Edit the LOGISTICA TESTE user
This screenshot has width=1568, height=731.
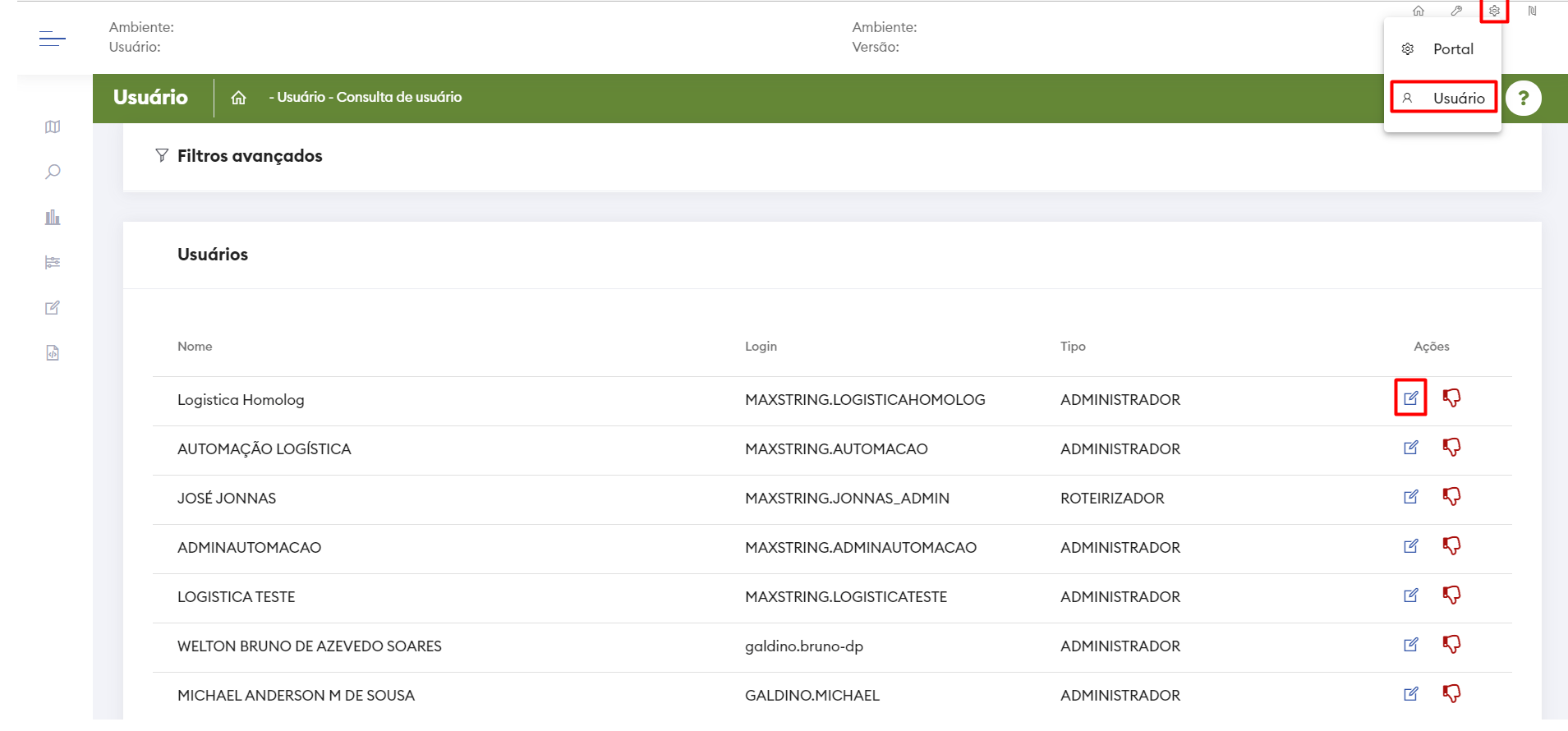[1410, 595]
